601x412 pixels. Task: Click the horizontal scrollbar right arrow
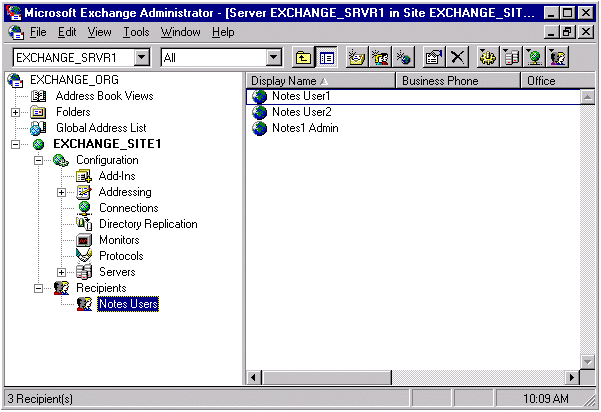(x=572, y=378)
